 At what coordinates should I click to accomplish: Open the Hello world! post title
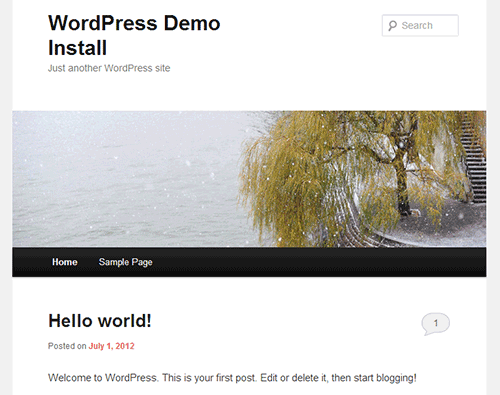(100, 321)
